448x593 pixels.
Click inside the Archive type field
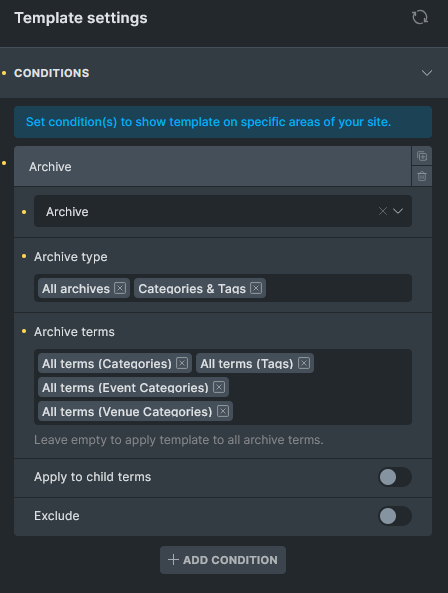338,288
